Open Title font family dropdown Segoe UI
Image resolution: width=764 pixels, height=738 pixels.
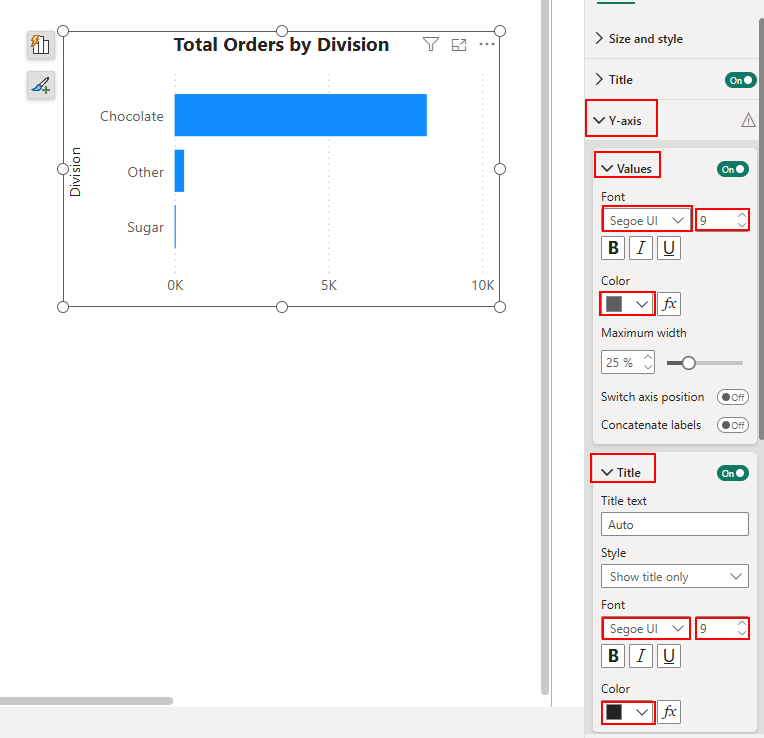646,628
